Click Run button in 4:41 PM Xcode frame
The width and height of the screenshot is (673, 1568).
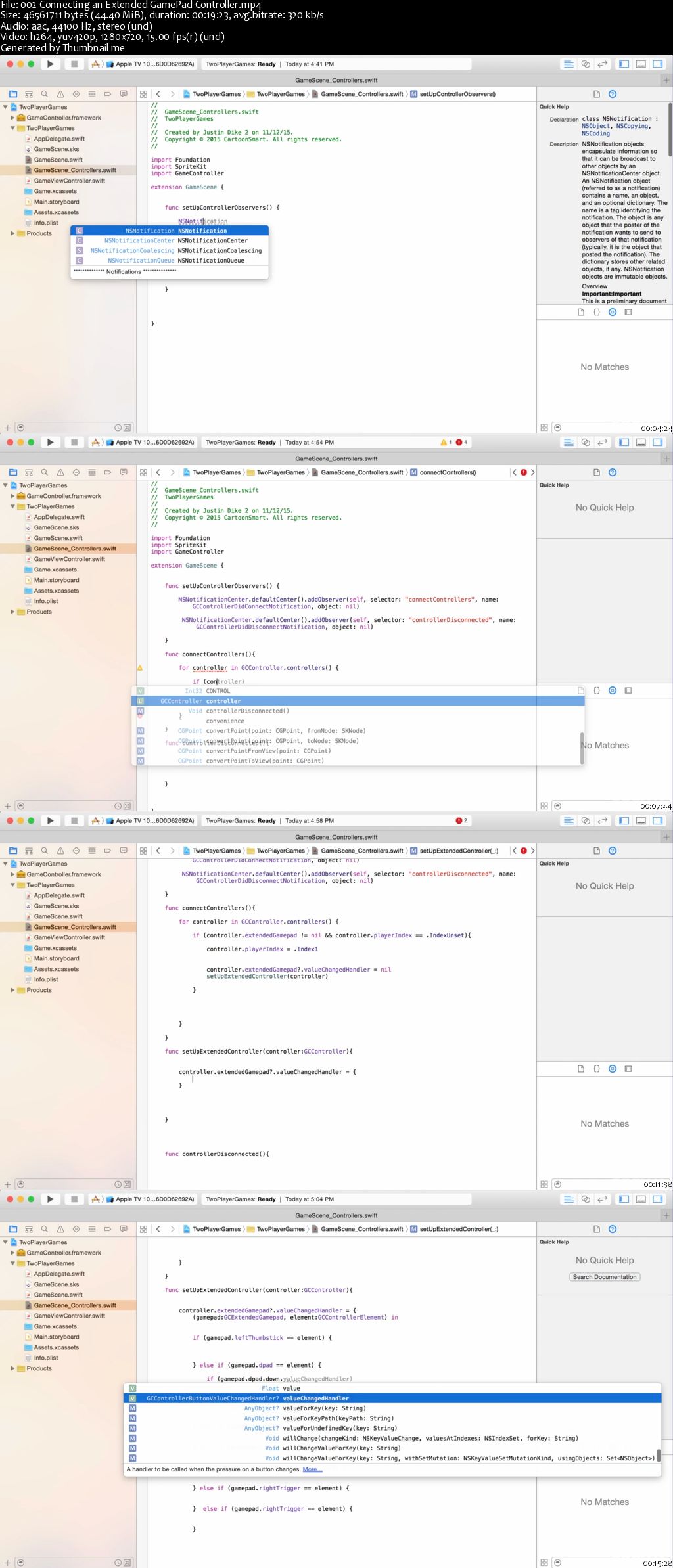(50, 64)
